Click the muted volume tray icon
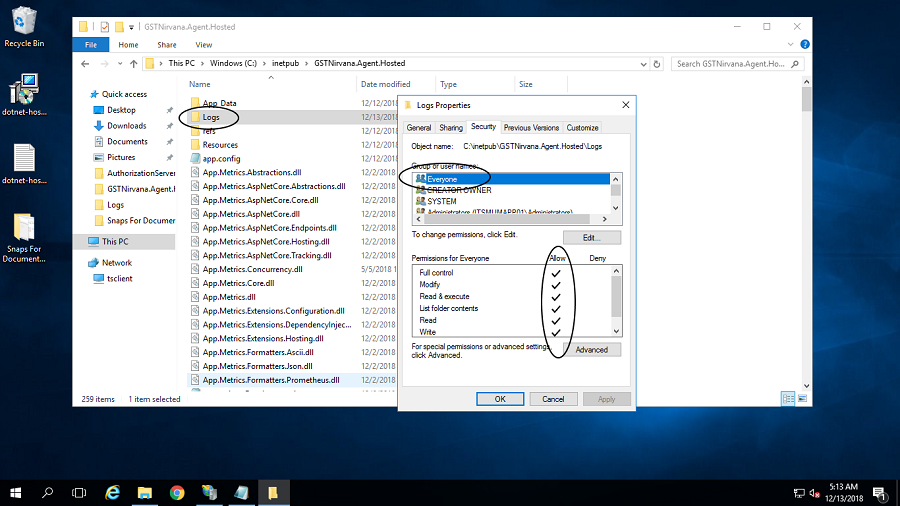The height and width of the screenshot is (506, 900). pos(814,493)
